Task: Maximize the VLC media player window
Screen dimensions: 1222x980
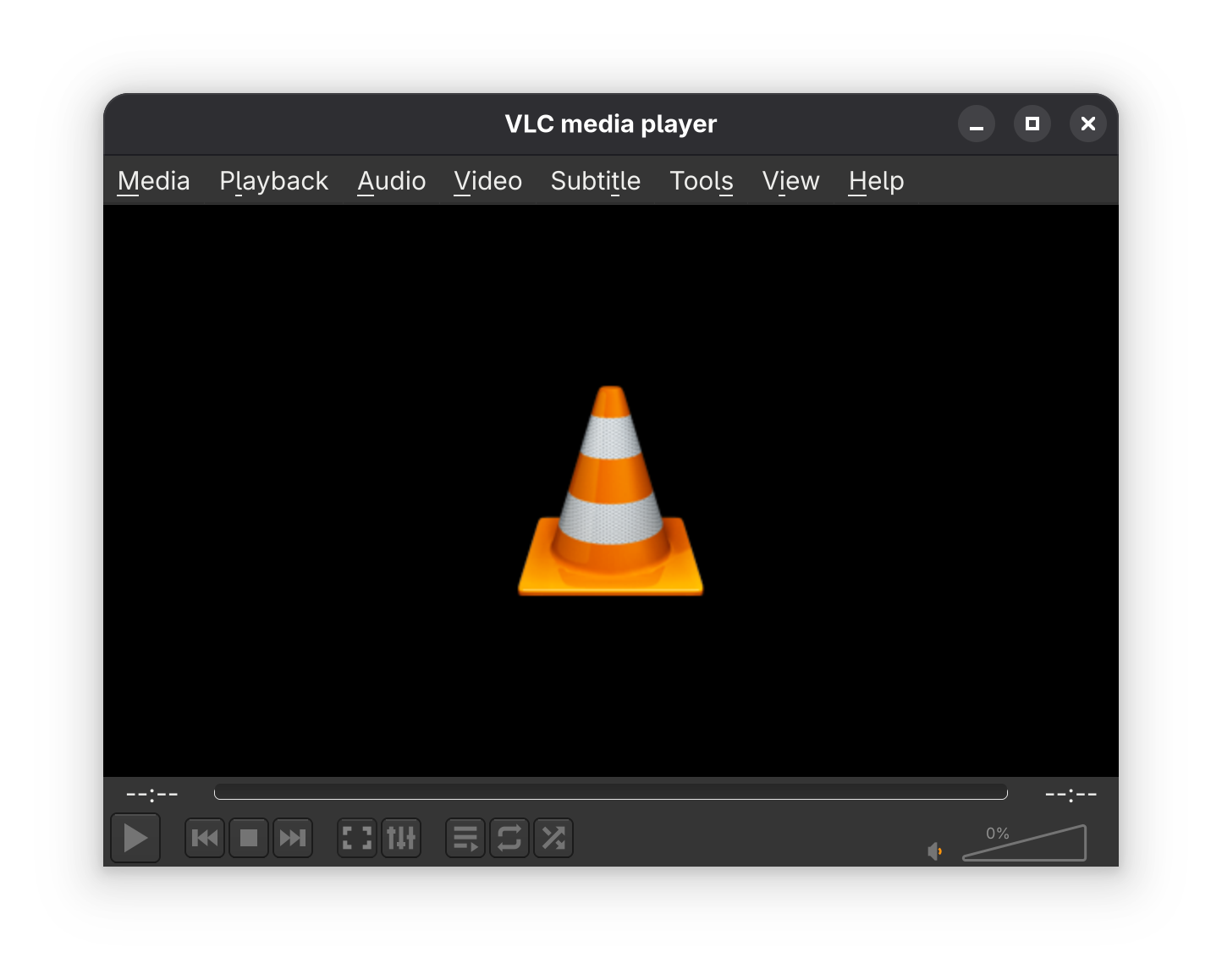Action: (1032, 124)
